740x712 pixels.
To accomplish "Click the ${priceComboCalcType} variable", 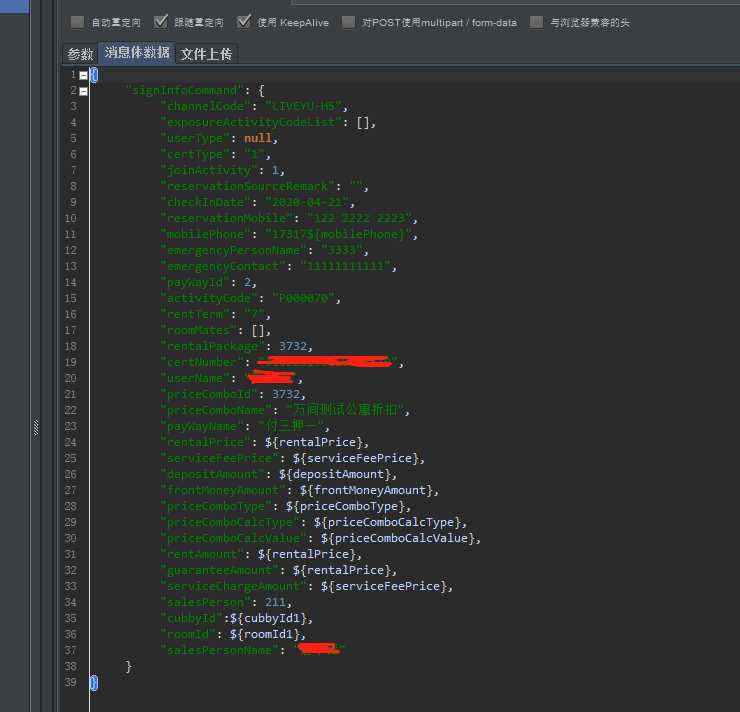I will click(387, 522).
